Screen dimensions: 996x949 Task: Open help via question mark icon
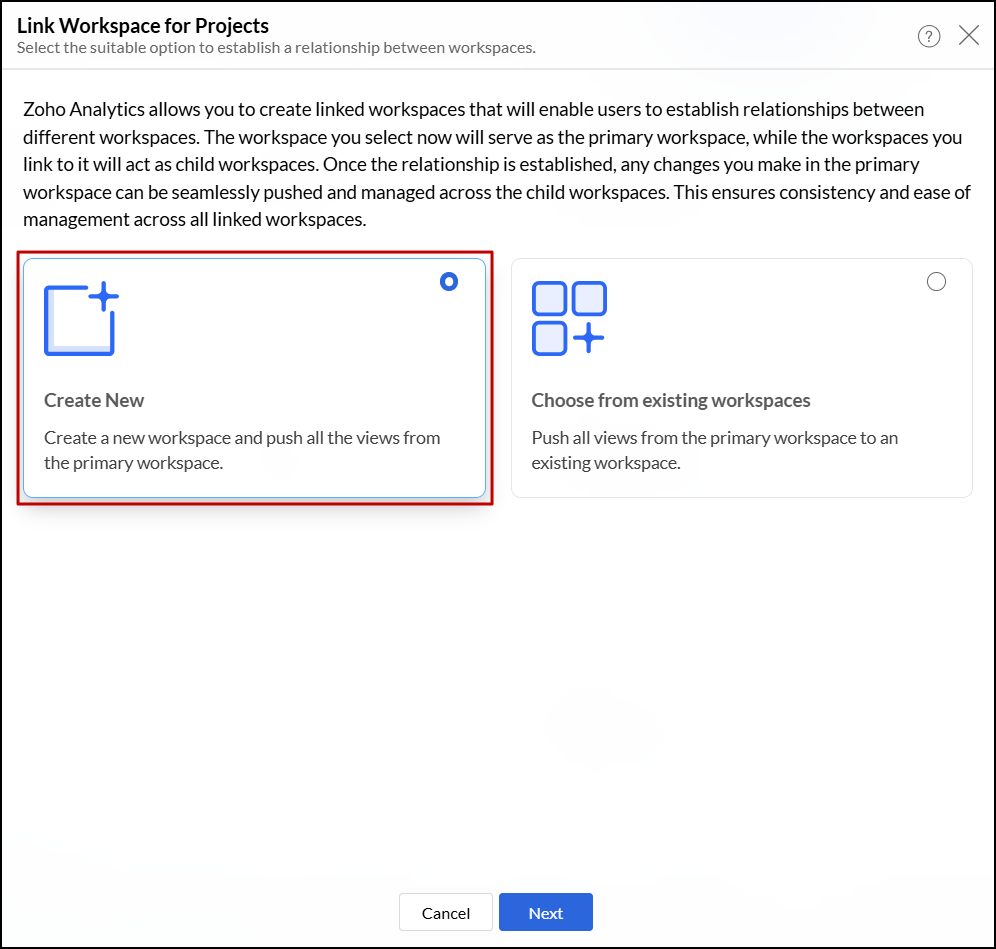[929, 37]
